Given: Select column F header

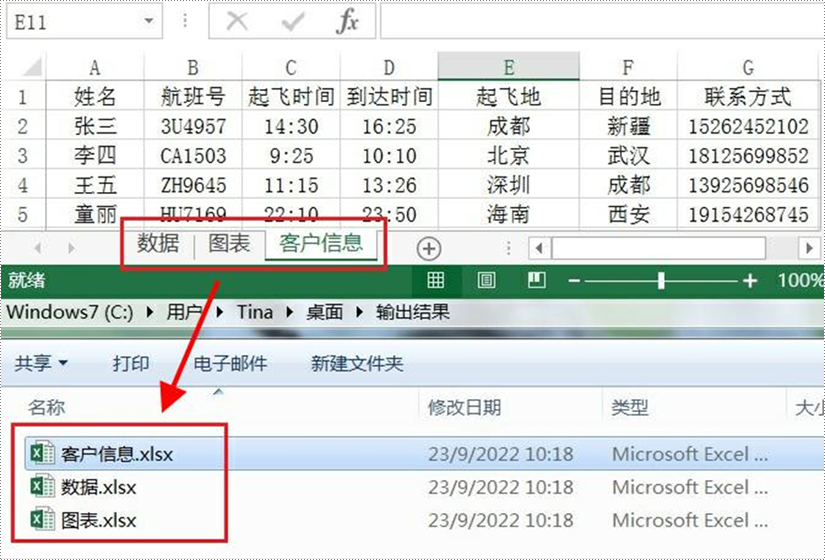Looking at the screenshot, I should click(628, 67).
